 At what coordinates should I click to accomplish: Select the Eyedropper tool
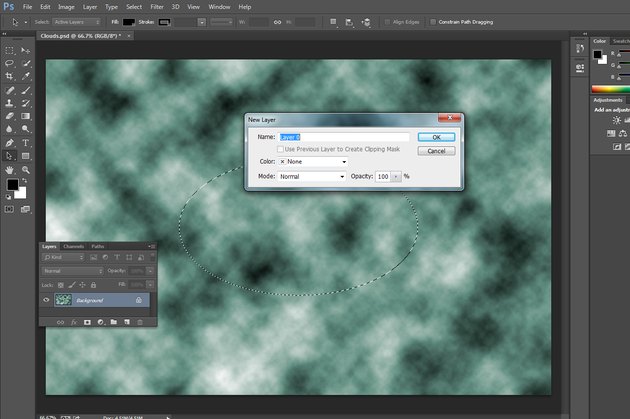pos(26,76)
